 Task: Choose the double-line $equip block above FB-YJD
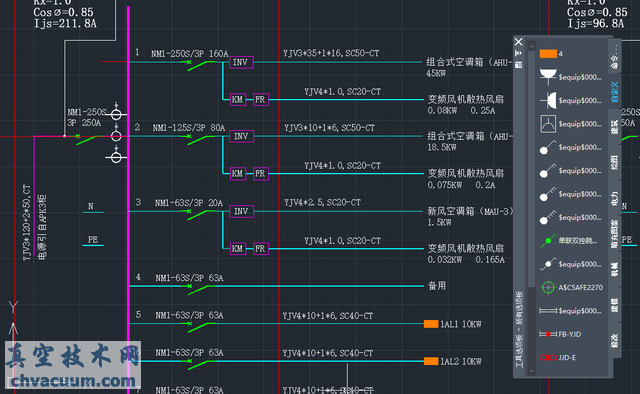[x=571, y=311]
